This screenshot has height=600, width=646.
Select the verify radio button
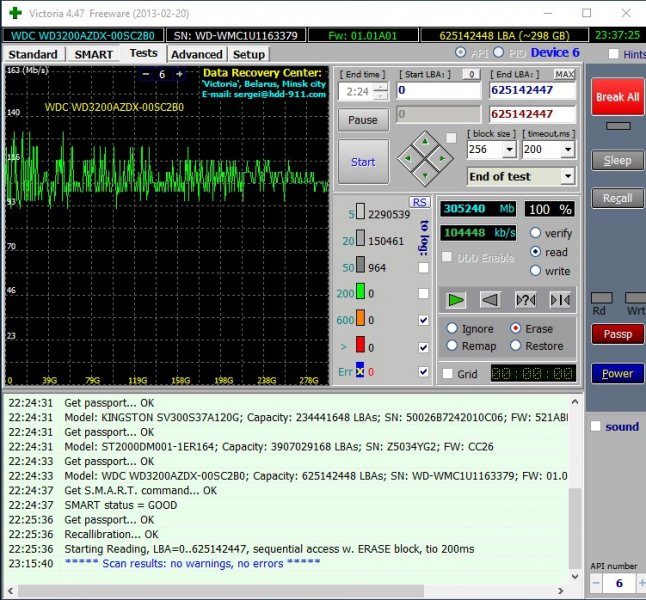(x=536, y=233)
